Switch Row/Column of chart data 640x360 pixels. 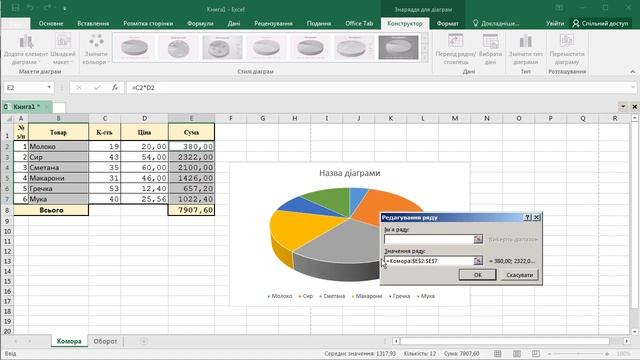coord(456,49)
